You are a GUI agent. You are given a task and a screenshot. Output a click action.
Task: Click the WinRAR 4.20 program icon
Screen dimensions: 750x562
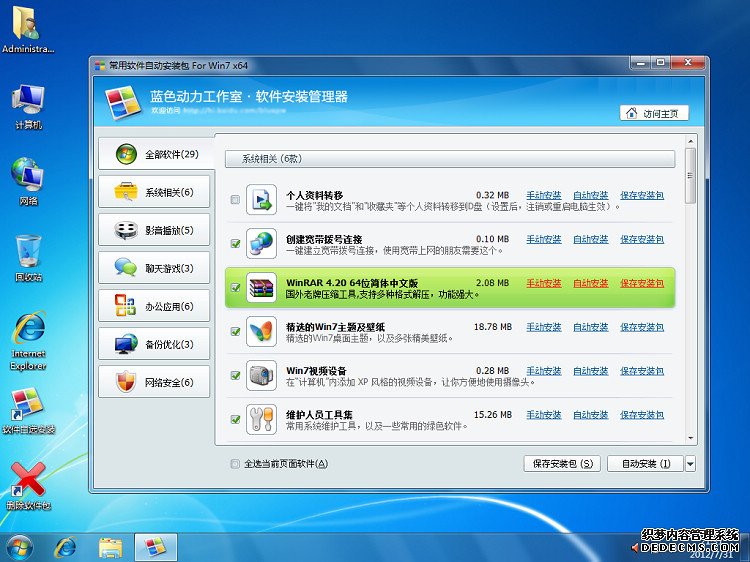(262, 287)
